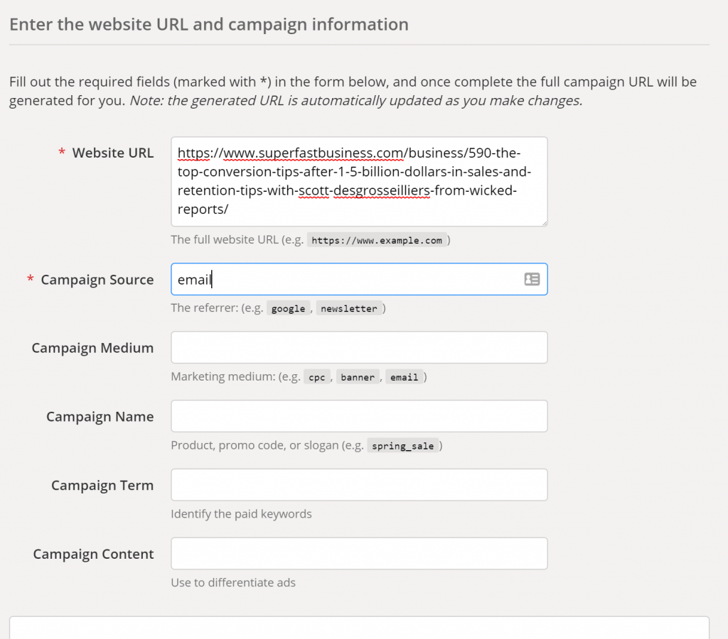This screenshot has width=728, height=639.
Task: Click inside the Website URL text area
Action: tap(359, 182)
